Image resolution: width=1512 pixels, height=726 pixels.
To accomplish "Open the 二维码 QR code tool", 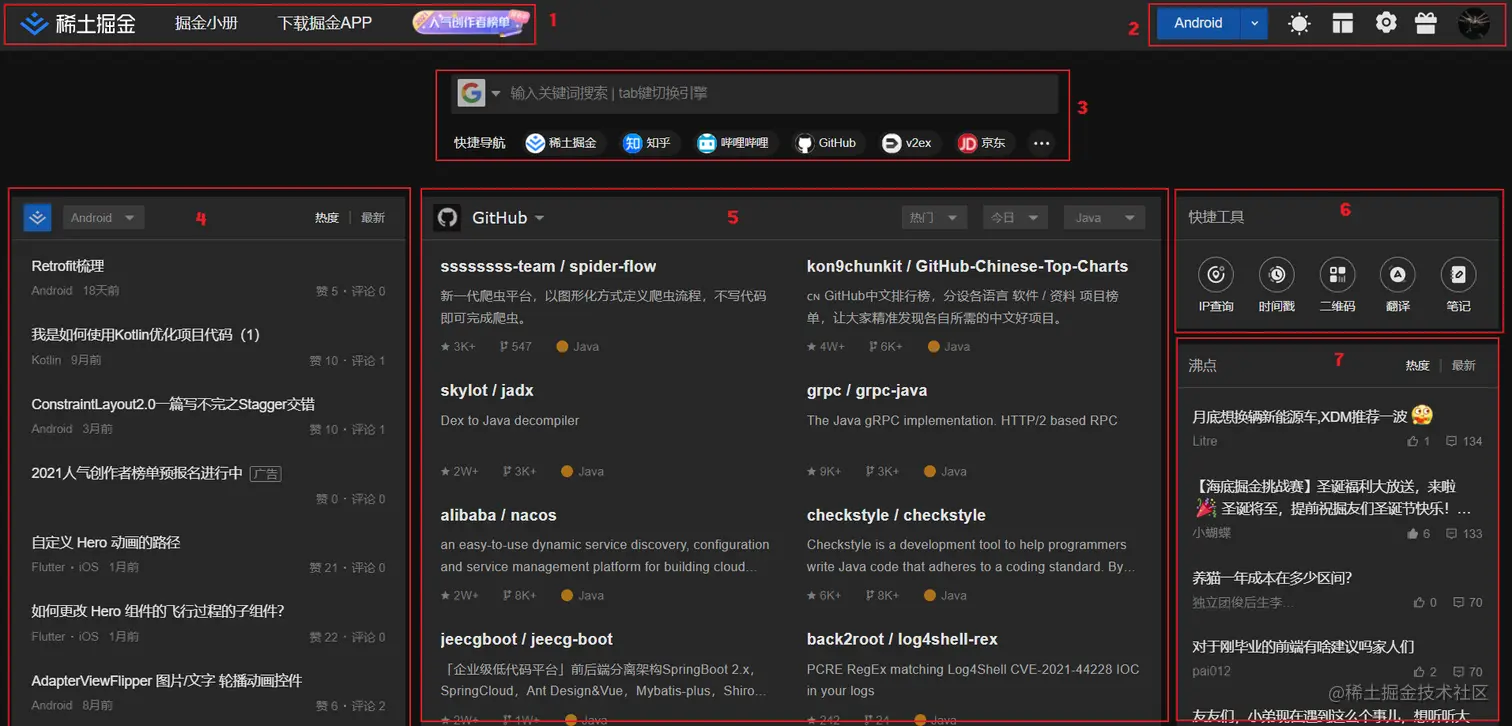I will click(1337, 284).
